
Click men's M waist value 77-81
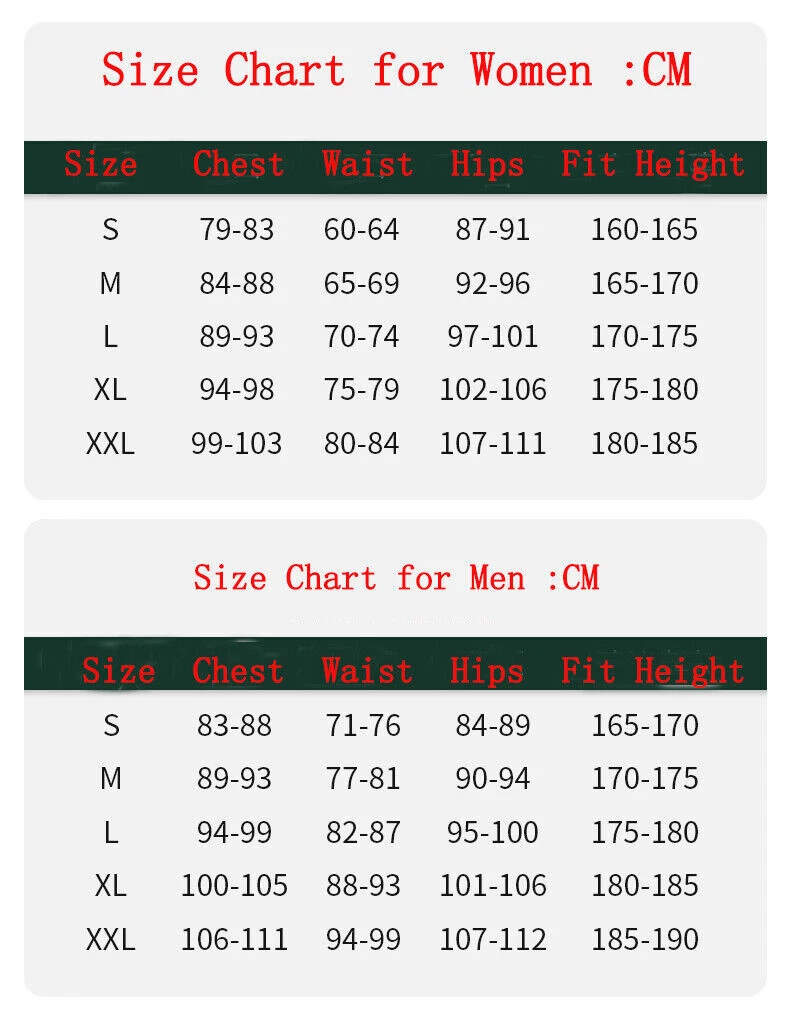[x=363, y=779]
